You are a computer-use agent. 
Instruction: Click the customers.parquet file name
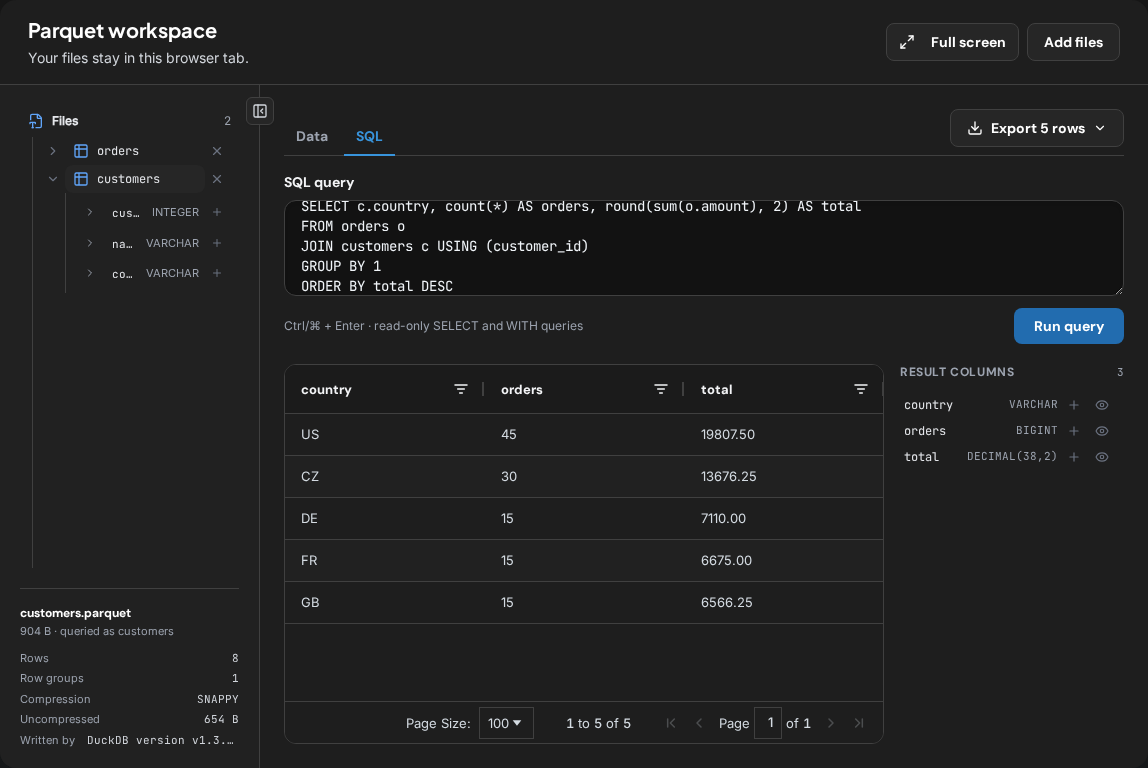75,613
